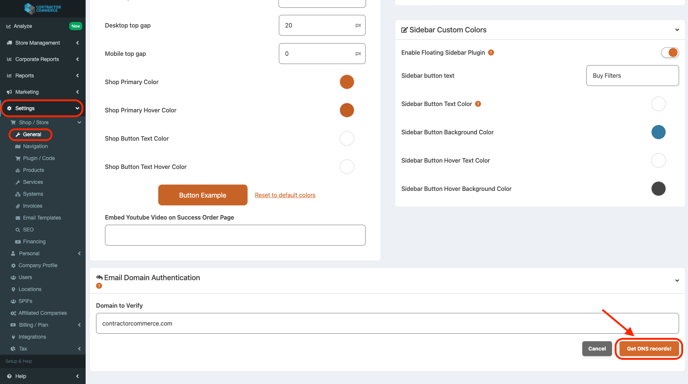Click the SEO magnifier icon
Screen dimensions: 688x384
18,230
